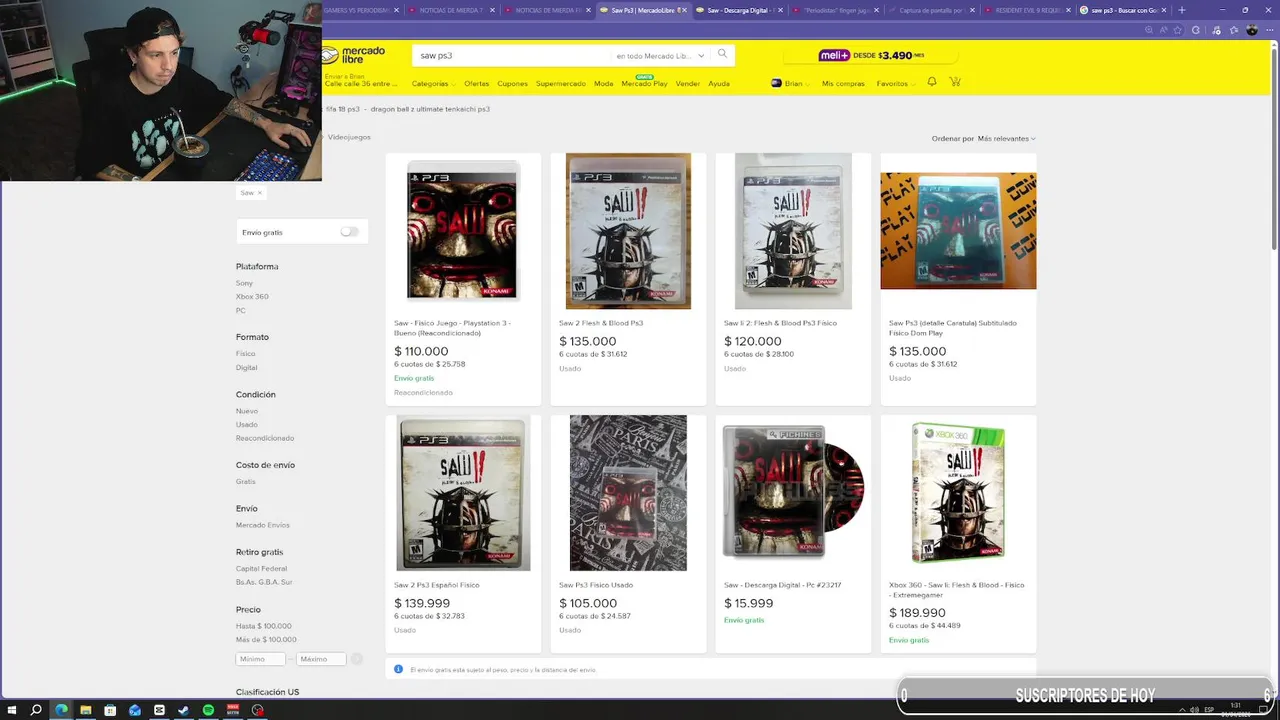Click the search box containing 'saw ps3'
Viewport: 1280px width, 720px height.
click(510, 56)
